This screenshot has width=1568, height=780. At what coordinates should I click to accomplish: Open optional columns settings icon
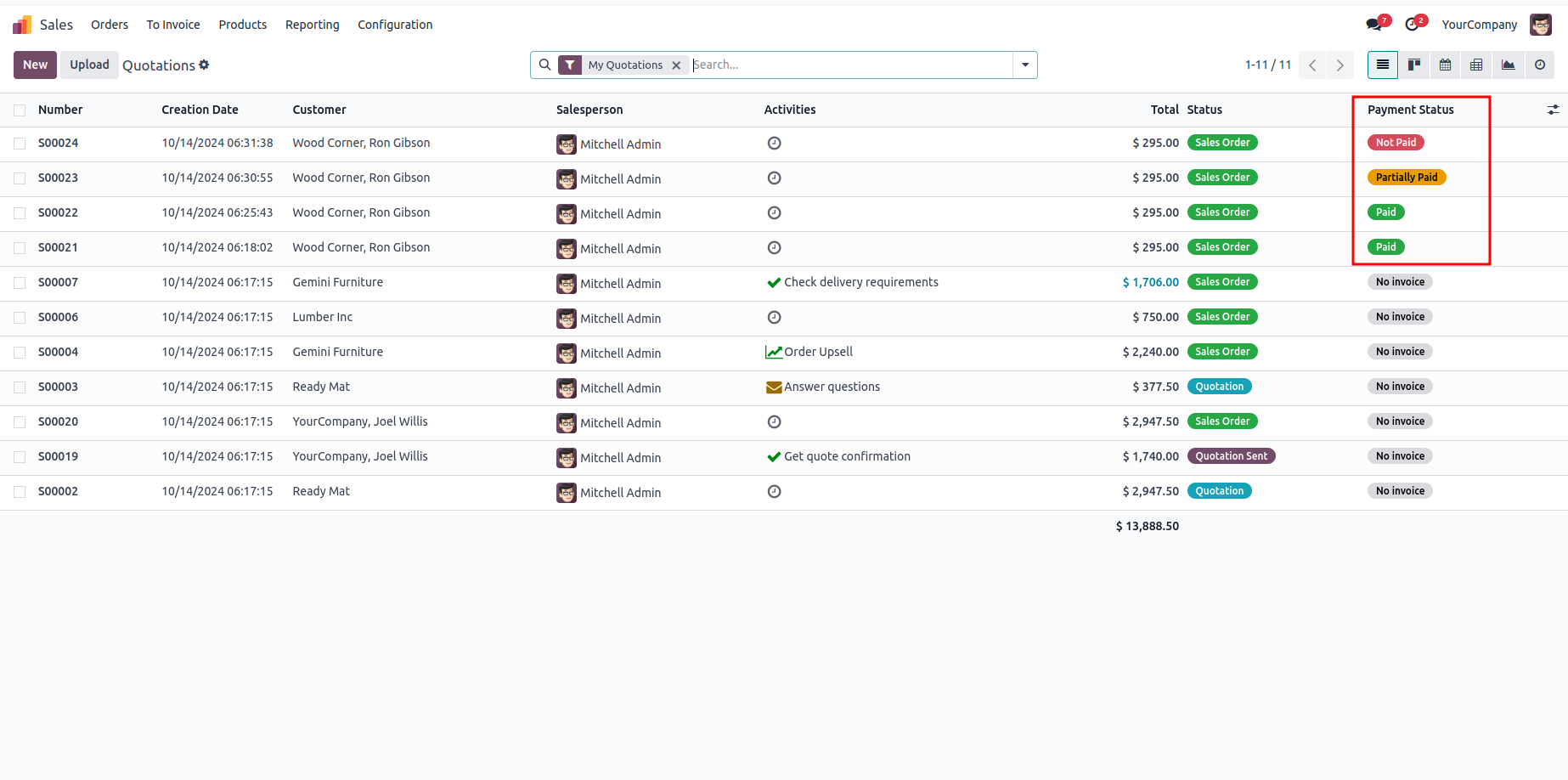pyautogui.click(x=1554, y=110)
